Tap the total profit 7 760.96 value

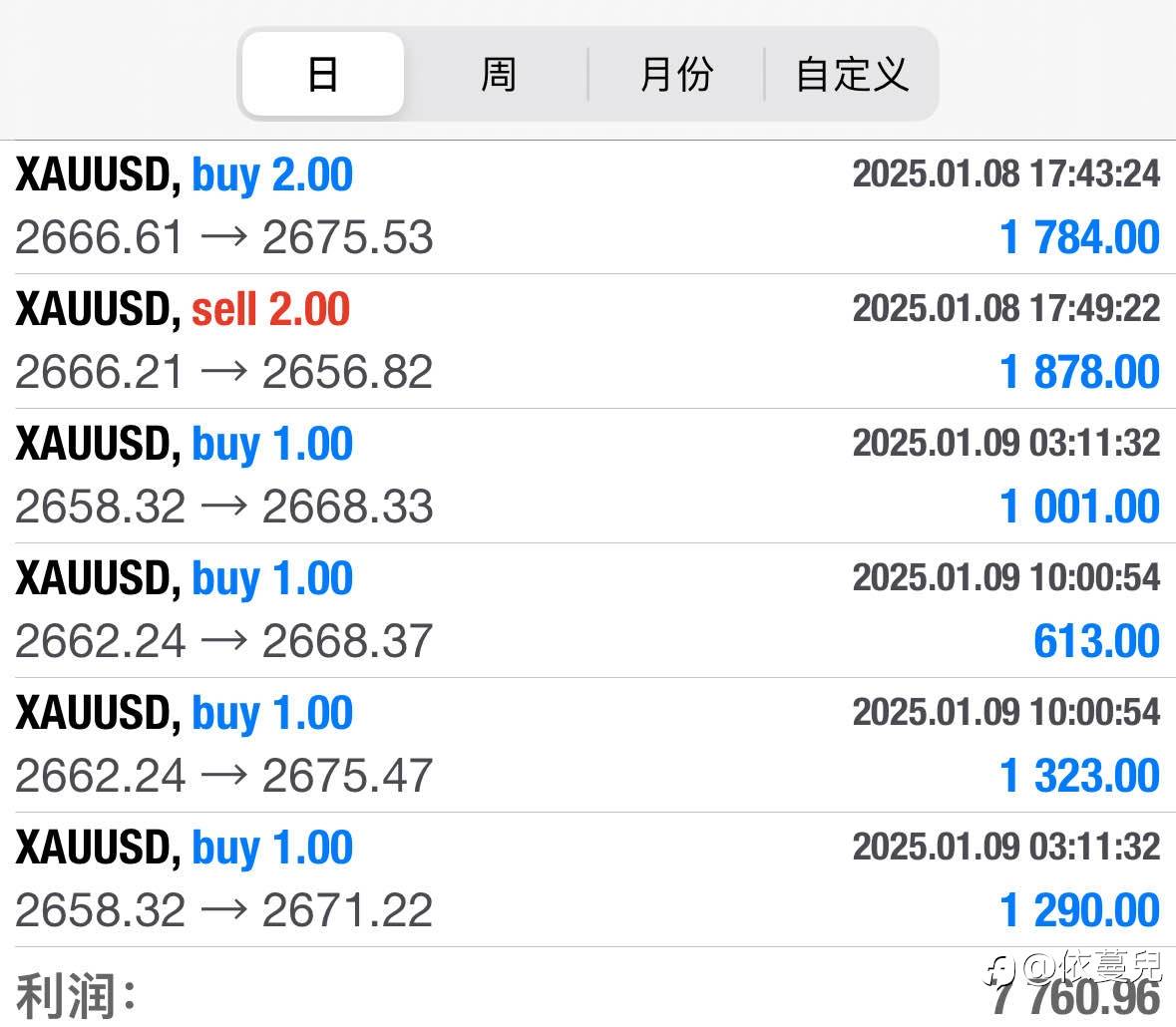point(1075,999)
